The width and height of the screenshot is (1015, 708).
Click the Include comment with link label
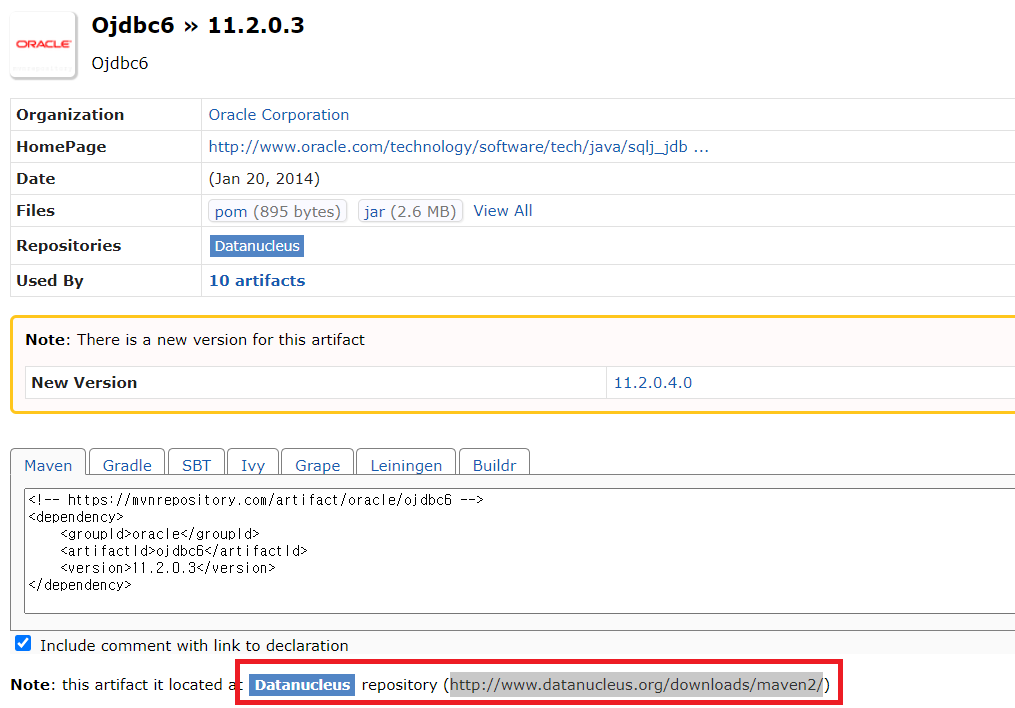click(194, 645)
